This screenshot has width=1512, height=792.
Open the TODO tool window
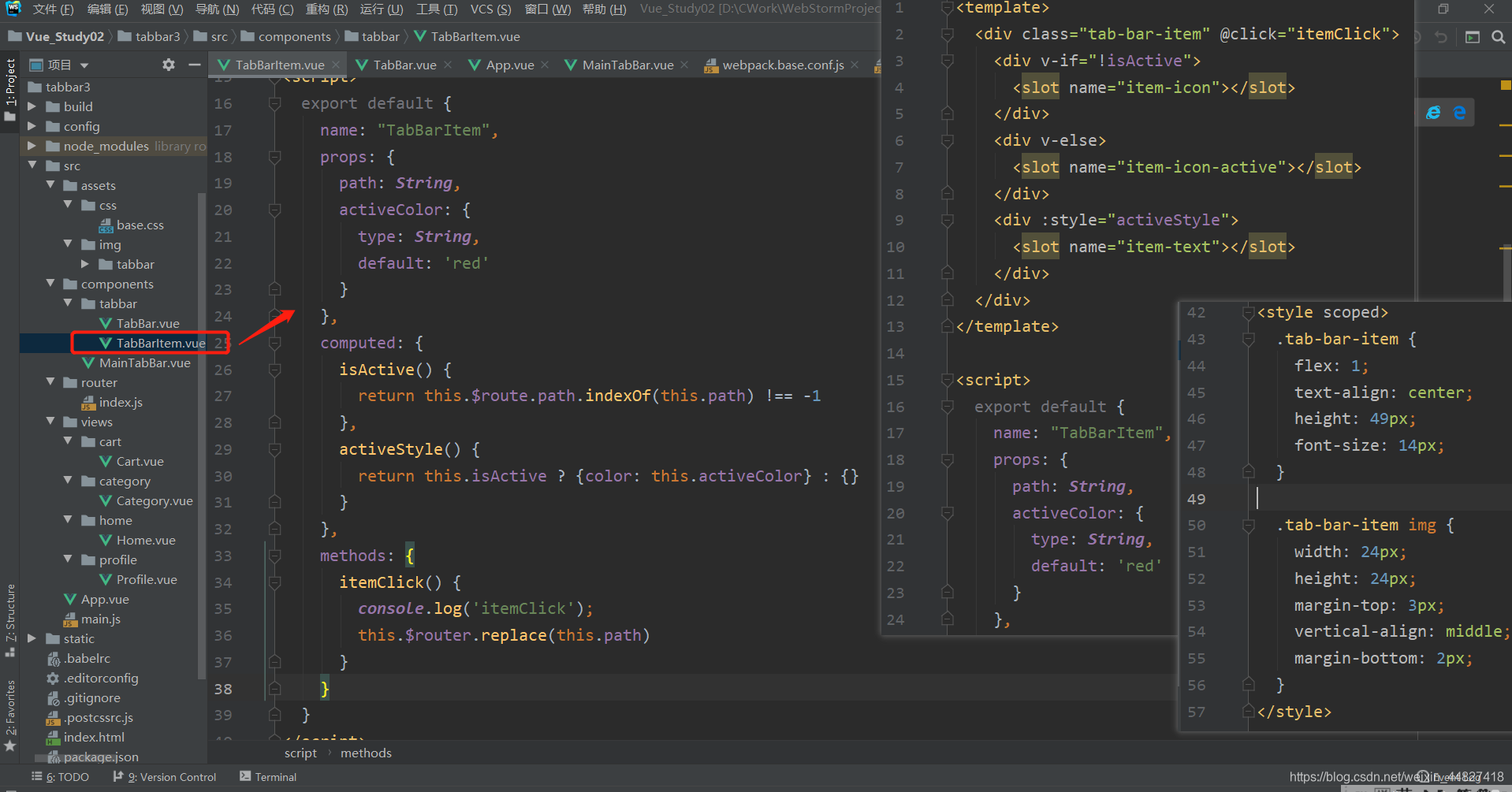60,777
